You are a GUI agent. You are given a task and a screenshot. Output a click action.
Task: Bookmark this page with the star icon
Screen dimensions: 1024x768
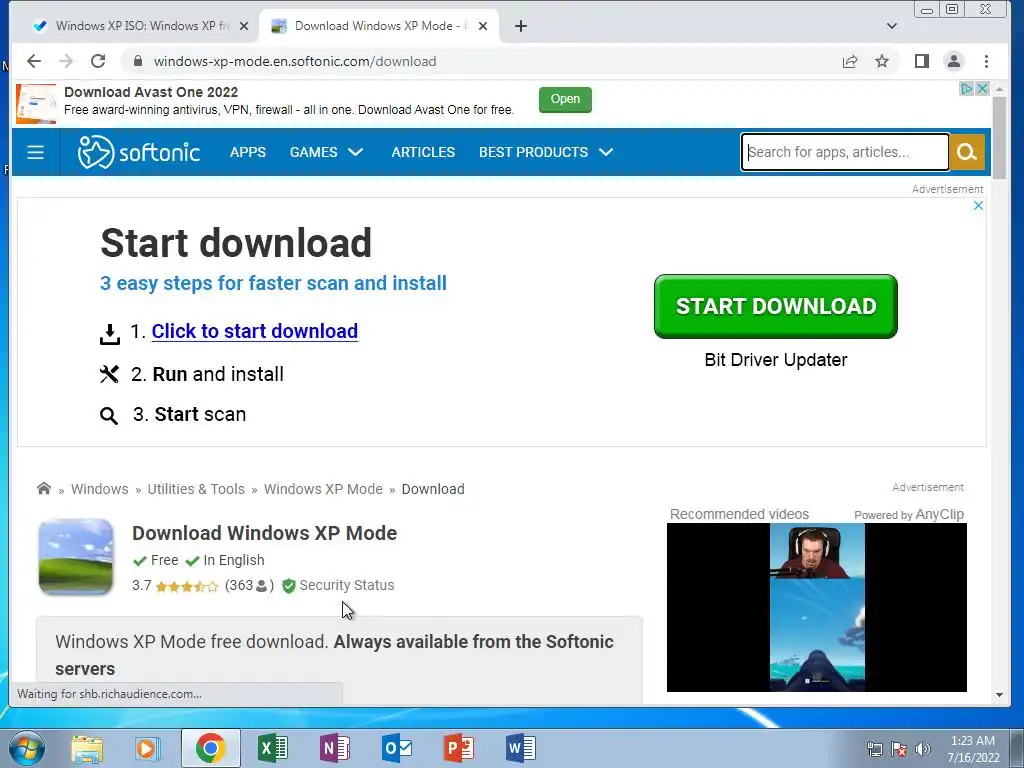coord(882,61)
